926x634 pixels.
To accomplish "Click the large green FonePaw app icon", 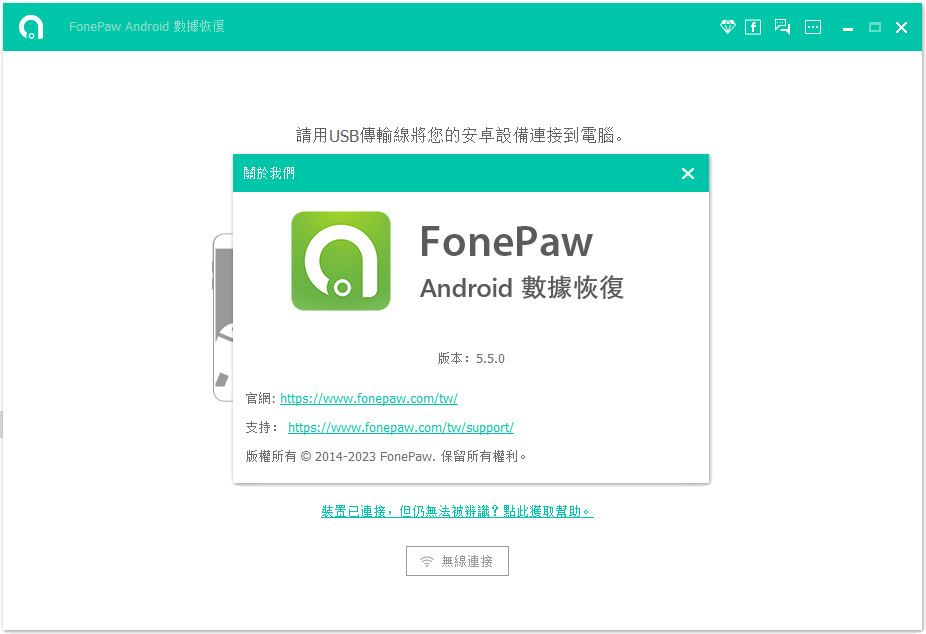I will tap(341, 261).
